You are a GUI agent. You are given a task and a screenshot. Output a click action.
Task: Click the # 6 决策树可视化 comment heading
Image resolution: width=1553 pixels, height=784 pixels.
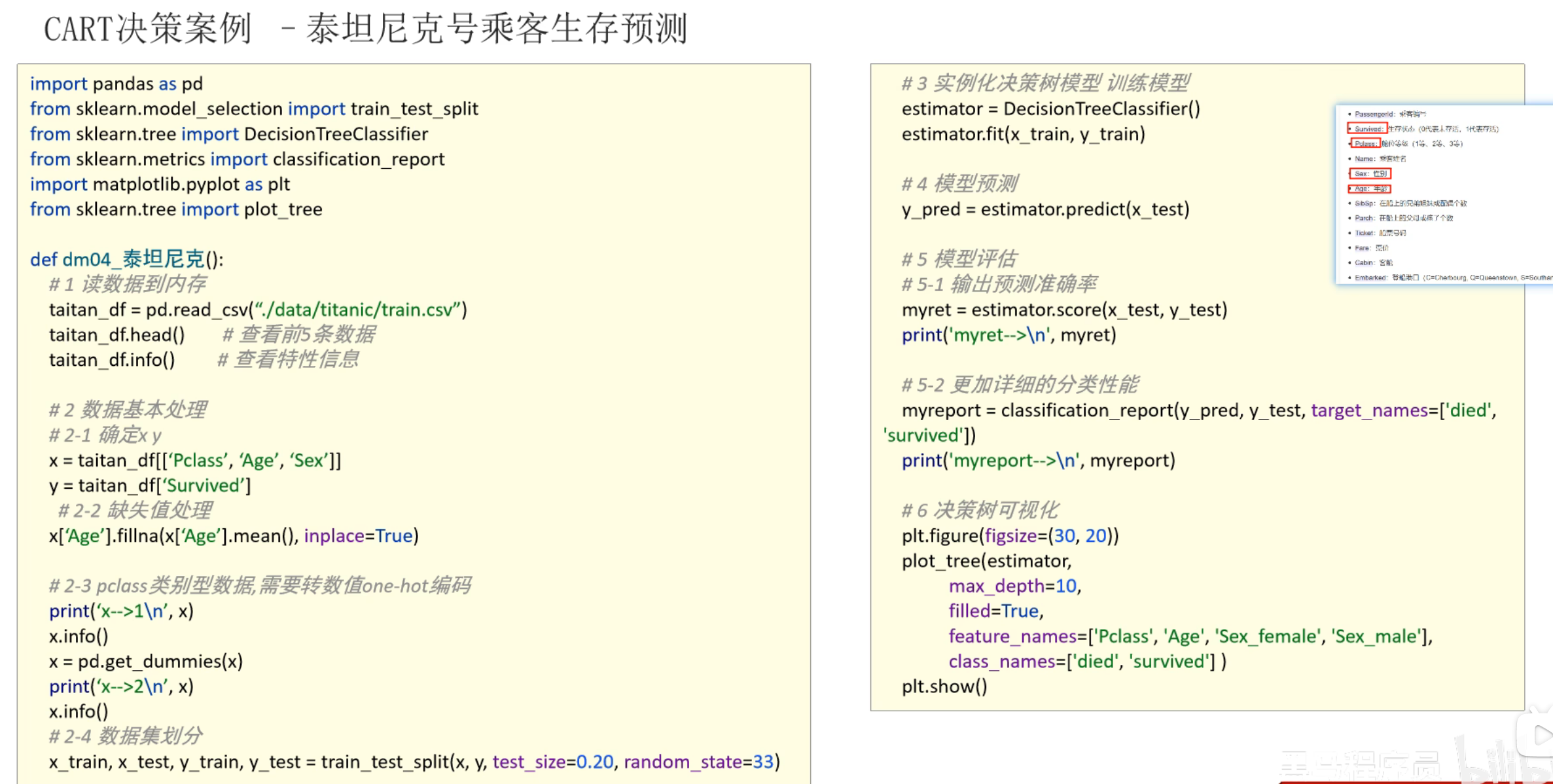980,510
